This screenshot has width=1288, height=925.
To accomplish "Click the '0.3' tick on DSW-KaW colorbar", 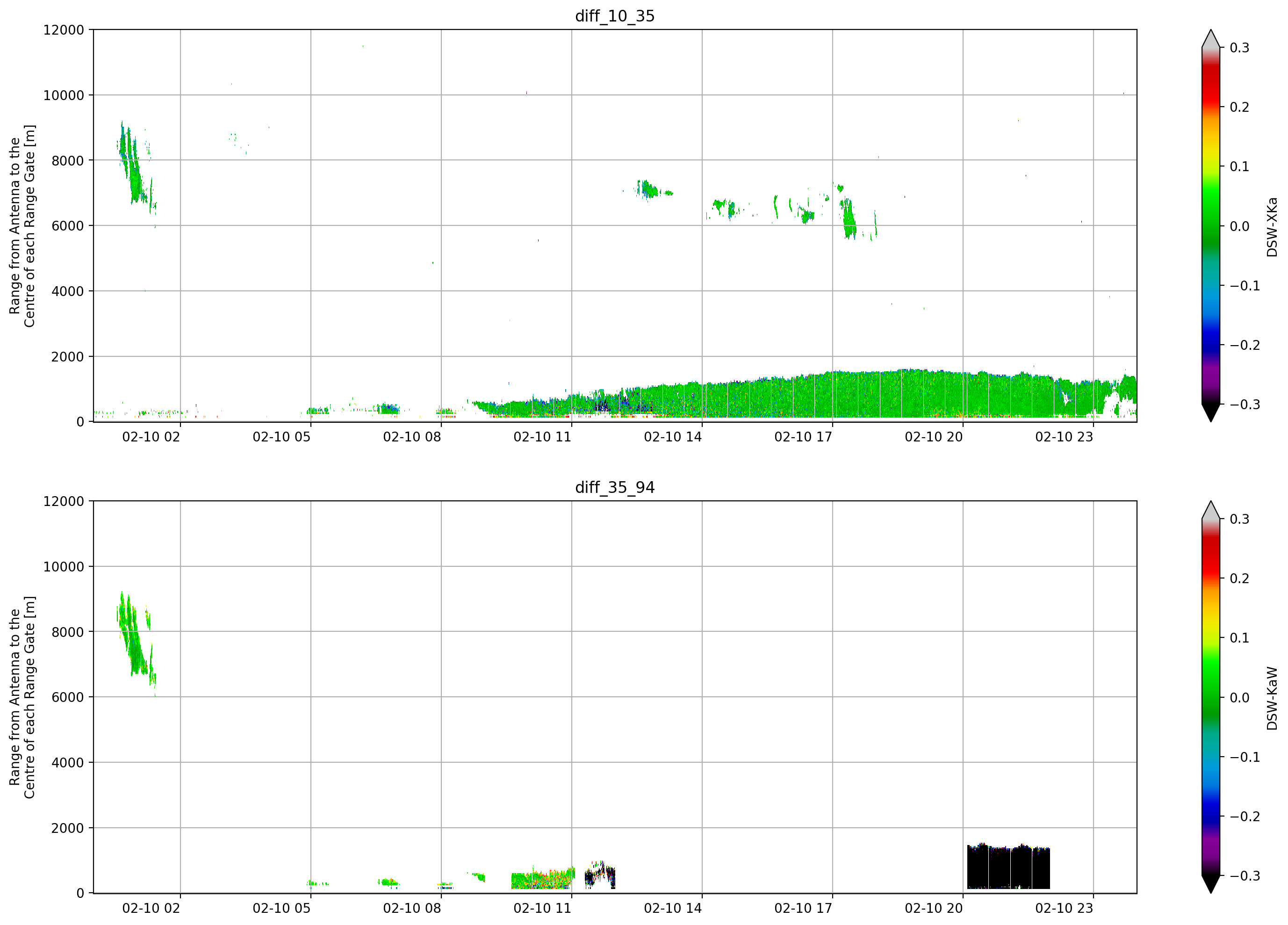I will [1239, 519].
